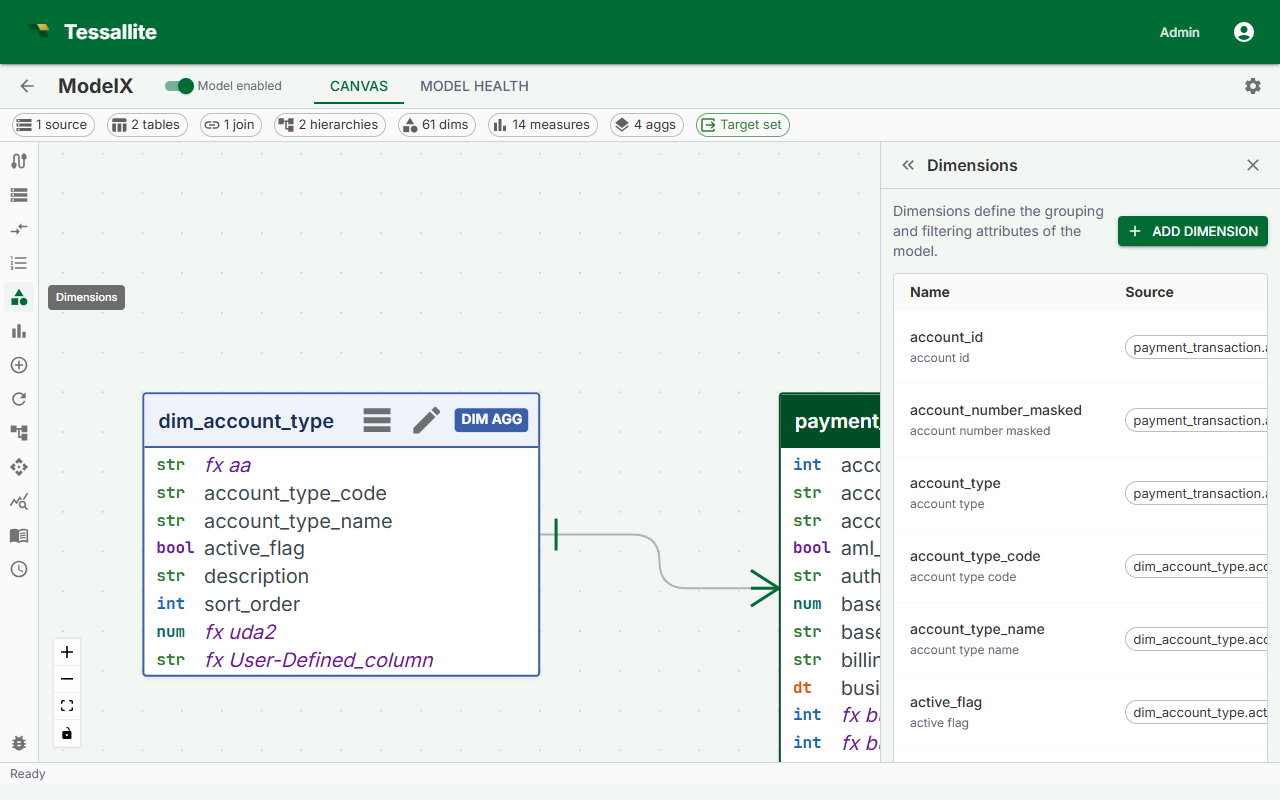Open the joins arrows icon in sidebar
This screenshot has height=800, width=1280.
(x=19, y=229)
